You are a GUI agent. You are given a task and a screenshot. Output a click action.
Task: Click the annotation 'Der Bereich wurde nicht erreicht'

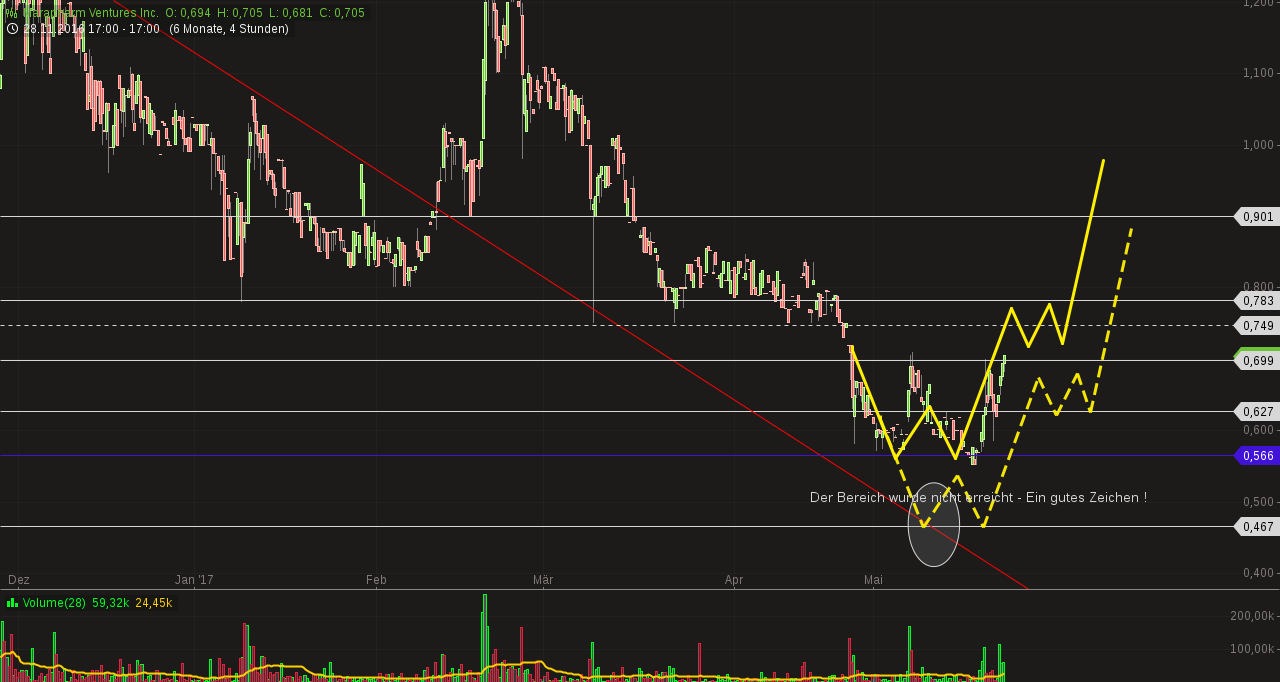978,497
